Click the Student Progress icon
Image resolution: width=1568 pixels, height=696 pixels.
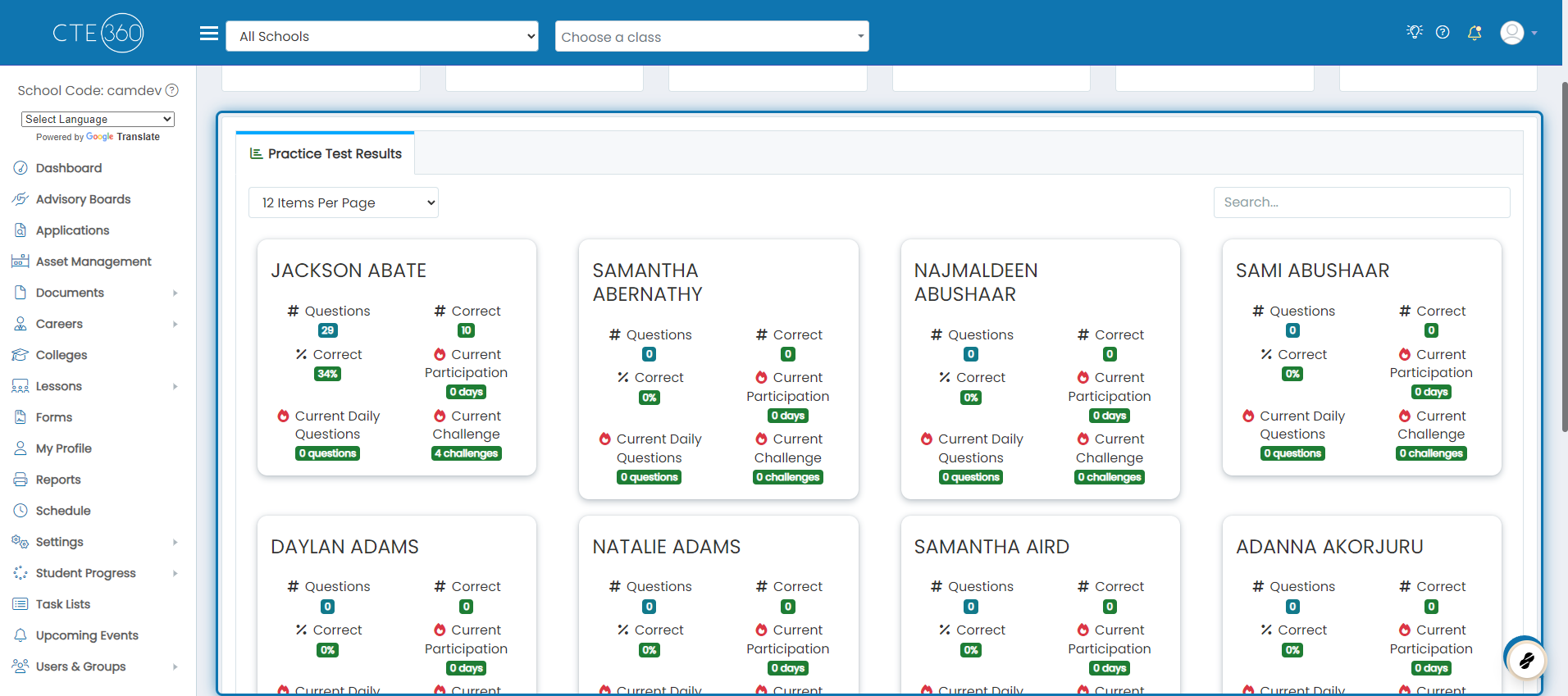[x=21, y=573]
